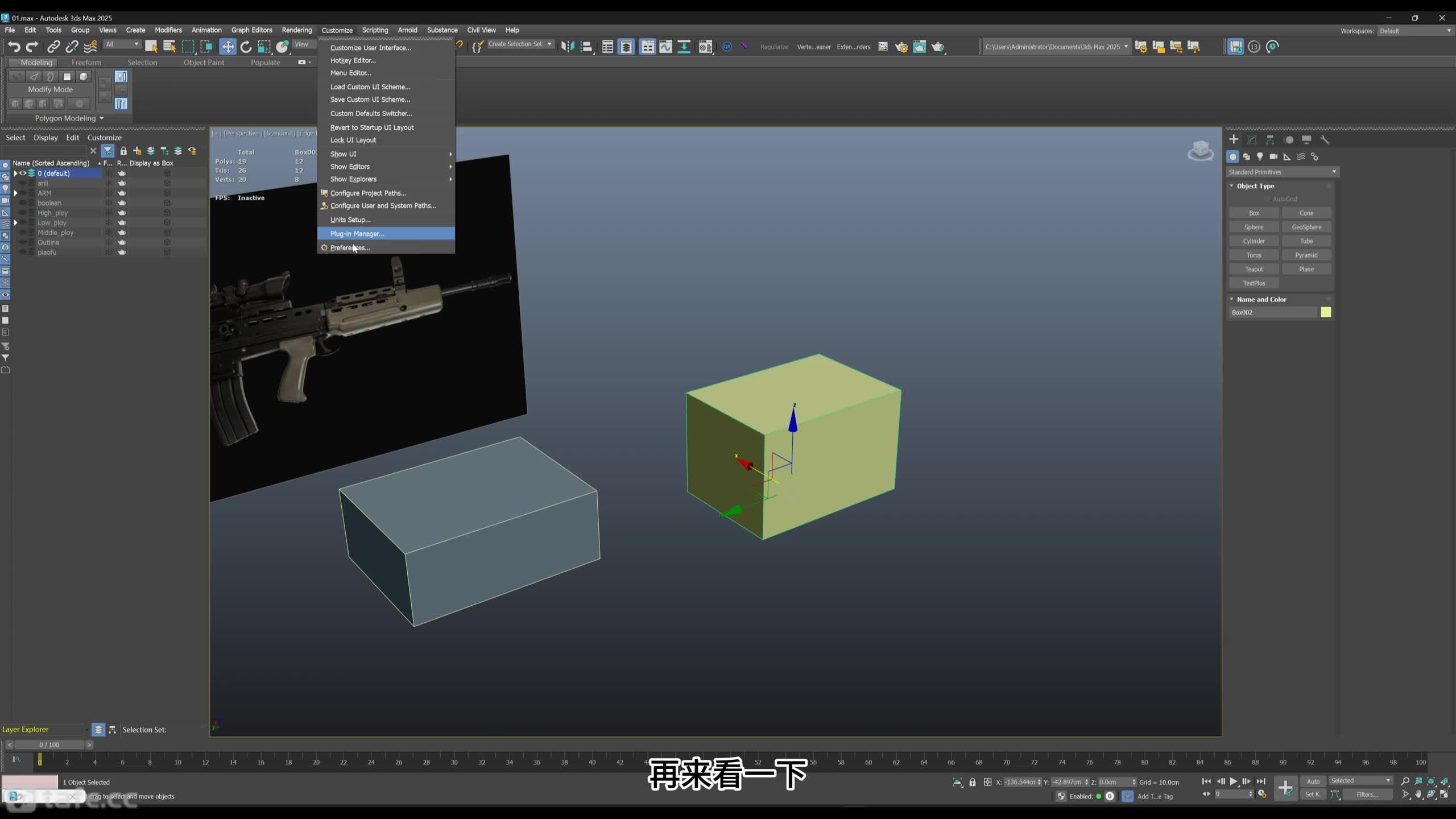Click the X coordinate value field
Screen dimensions: 1456x819
(1021, 782)
